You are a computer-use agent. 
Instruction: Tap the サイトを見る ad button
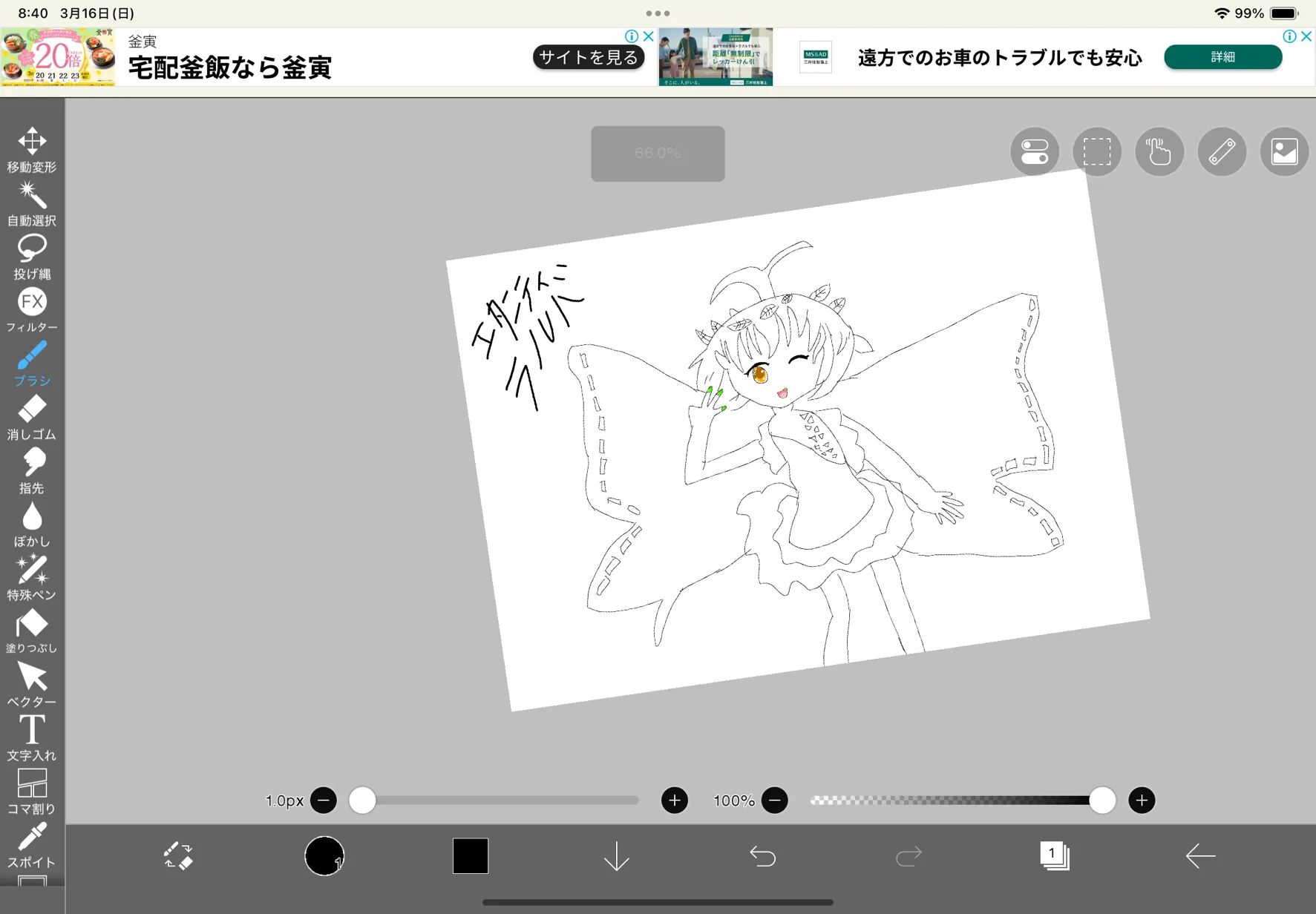tap(589, 57)
